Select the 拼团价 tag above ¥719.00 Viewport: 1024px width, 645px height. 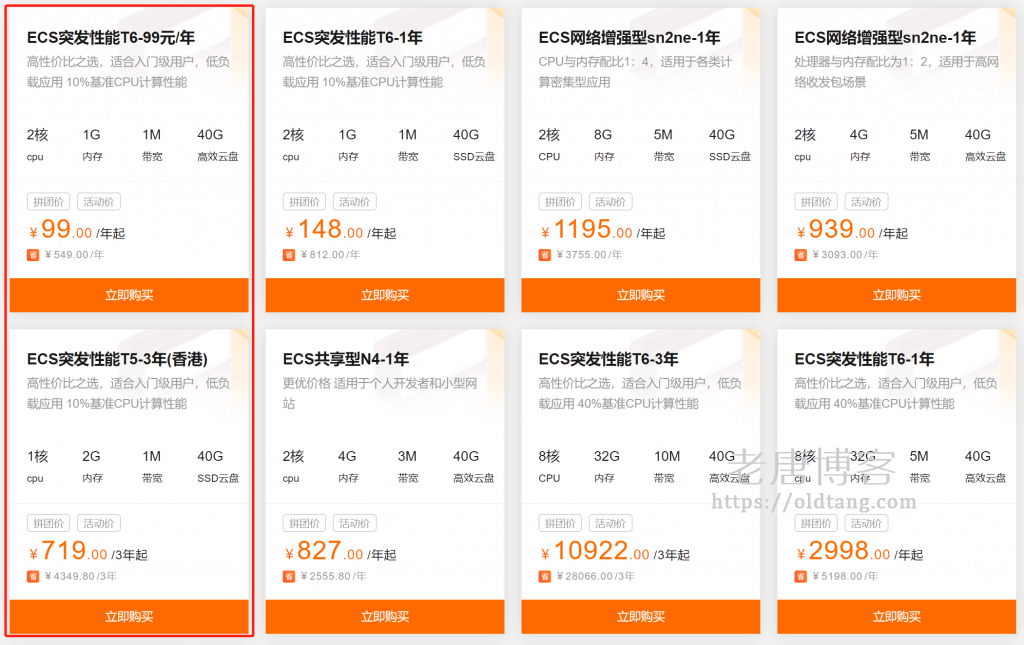[48, 524]
